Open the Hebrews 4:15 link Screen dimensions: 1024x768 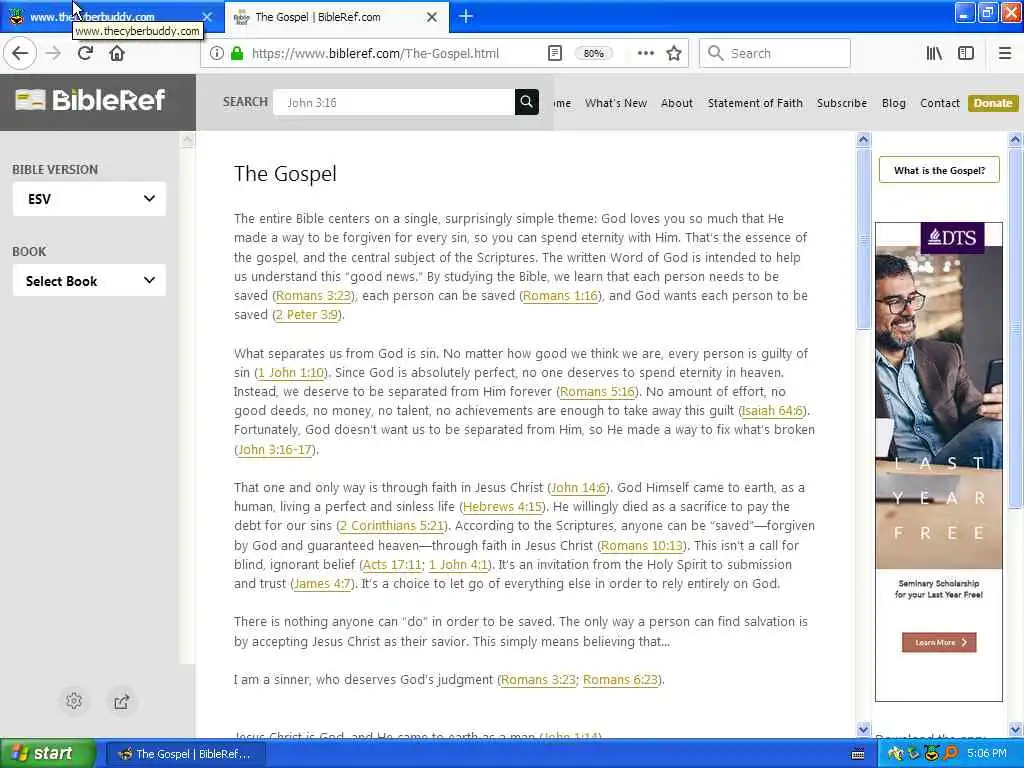tap(502, 507)
